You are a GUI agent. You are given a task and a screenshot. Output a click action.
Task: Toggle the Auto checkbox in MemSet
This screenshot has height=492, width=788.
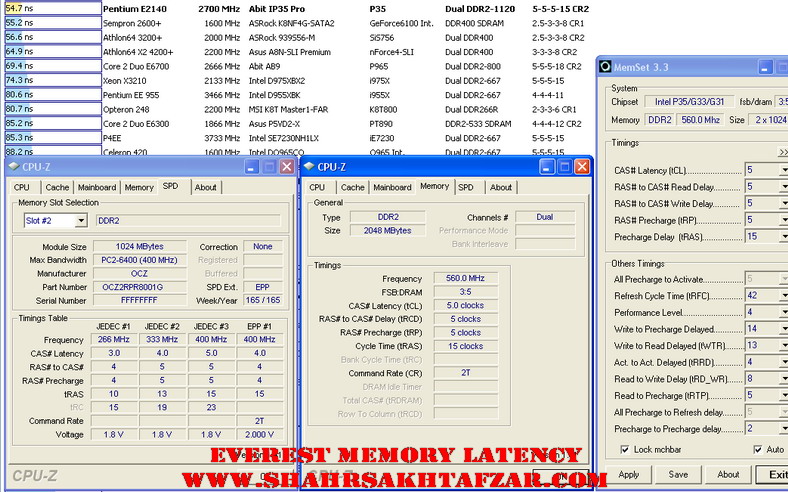[x=758, y=449]
